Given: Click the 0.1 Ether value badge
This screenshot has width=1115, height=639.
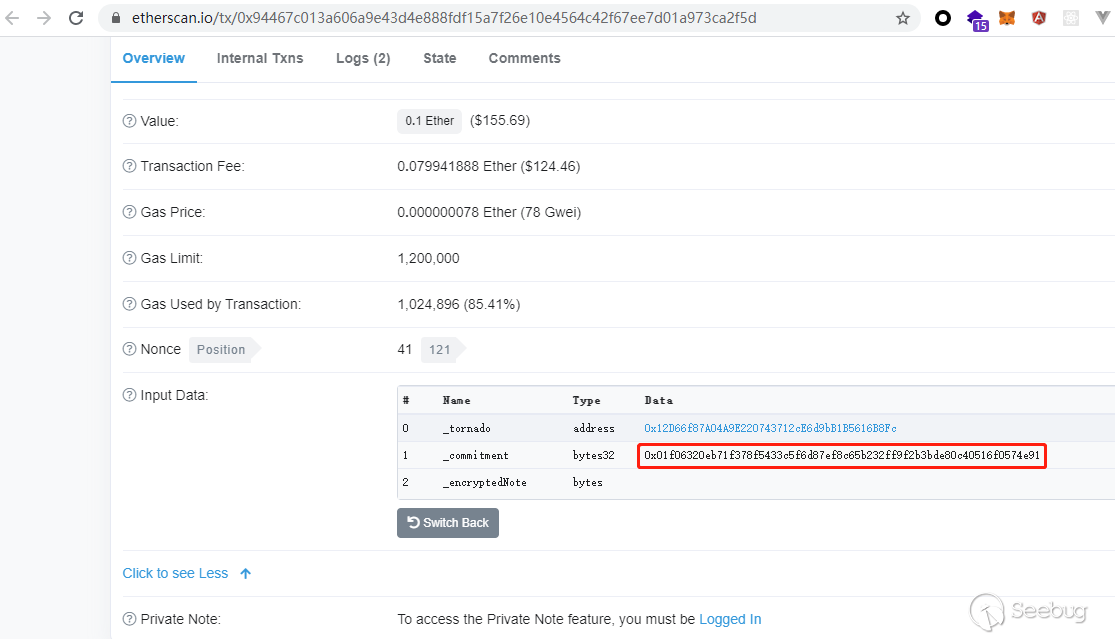Looking at the screenshot, I should 430,121.
